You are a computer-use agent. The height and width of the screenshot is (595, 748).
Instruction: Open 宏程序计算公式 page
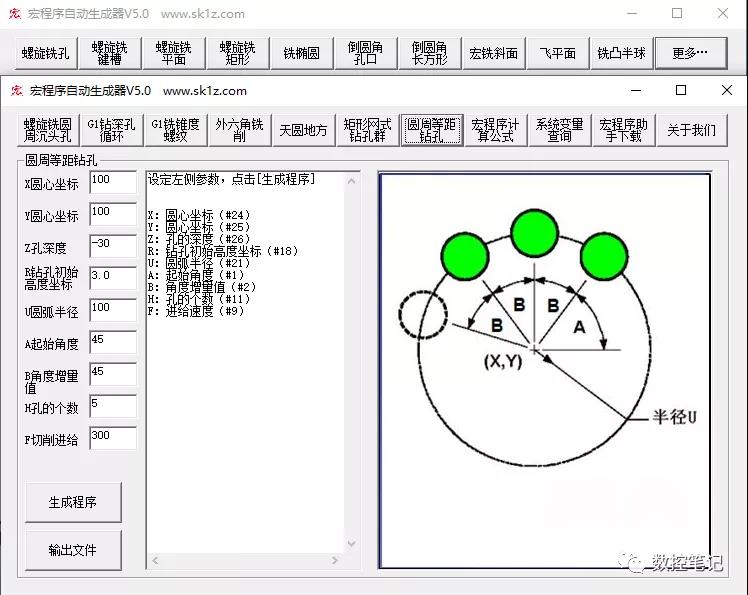[495, 130]
